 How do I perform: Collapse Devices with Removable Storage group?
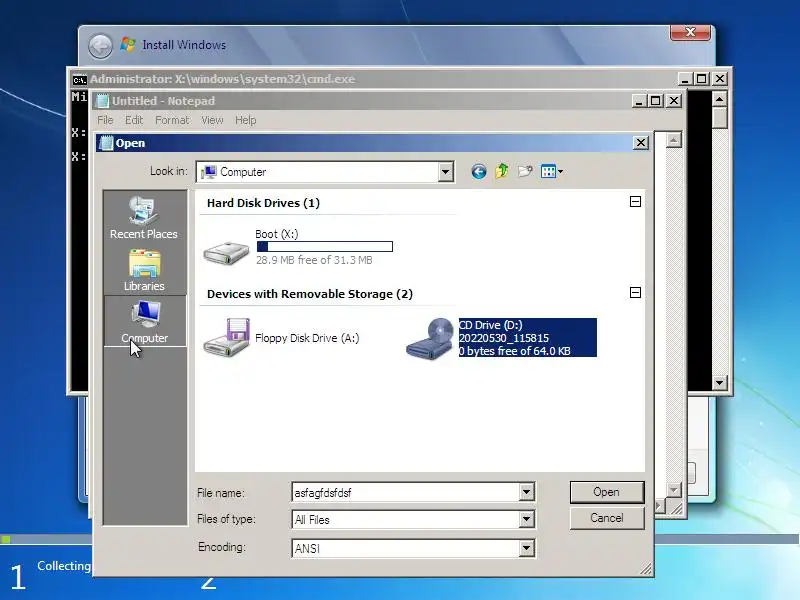pos(635,292)
